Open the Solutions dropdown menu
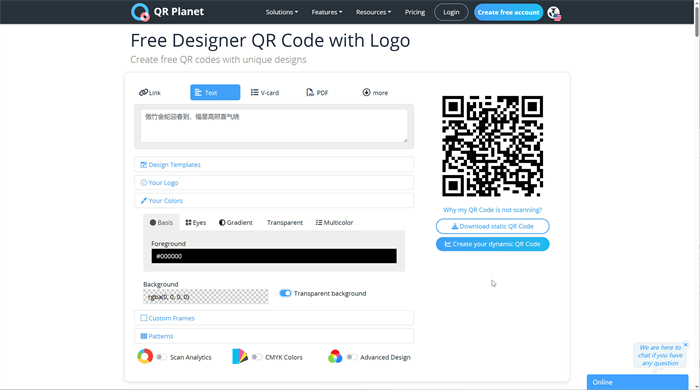Image resolution: width=700 pixels, height=390 pixels. coord(282,12)
